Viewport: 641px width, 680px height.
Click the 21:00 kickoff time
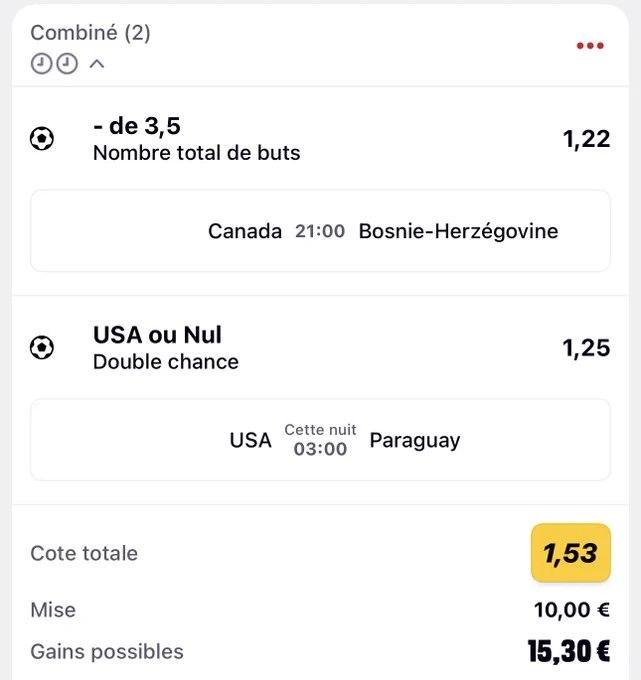(x=320, y=231)
